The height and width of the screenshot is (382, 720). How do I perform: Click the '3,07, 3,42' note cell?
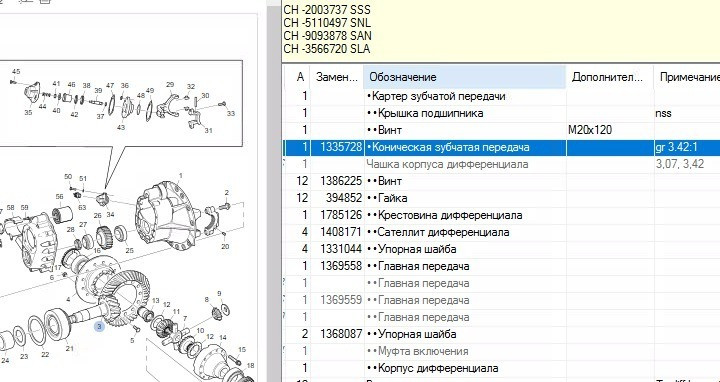point(680,164)
